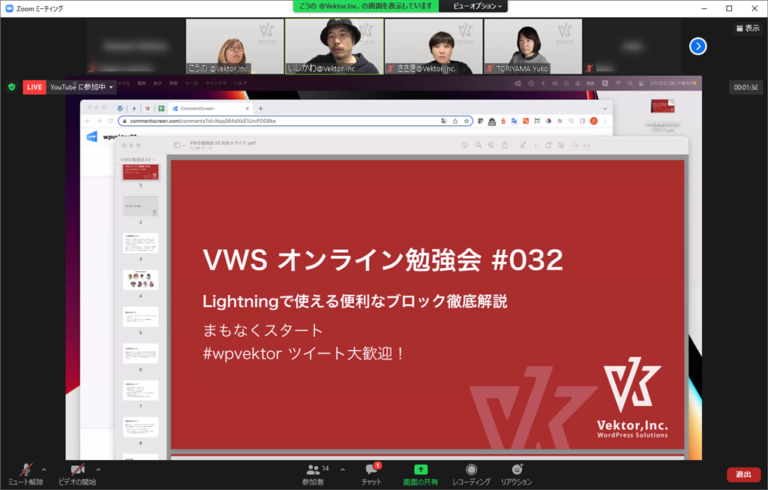Show next participants with blue arrow
Viewport: 768px width, 490px height.
click(x=698, y=47)
